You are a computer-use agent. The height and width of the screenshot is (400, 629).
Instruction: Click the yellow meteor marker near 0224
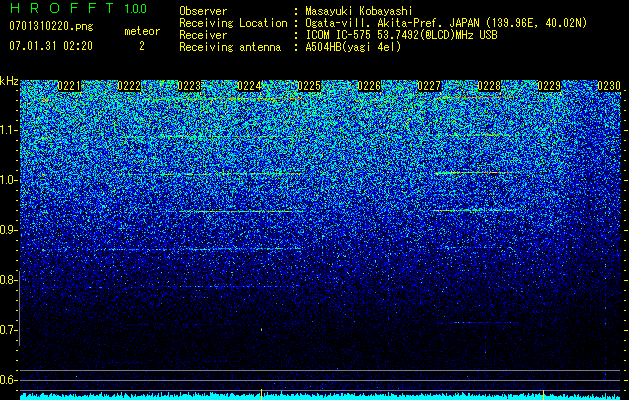tap(262, 394)
